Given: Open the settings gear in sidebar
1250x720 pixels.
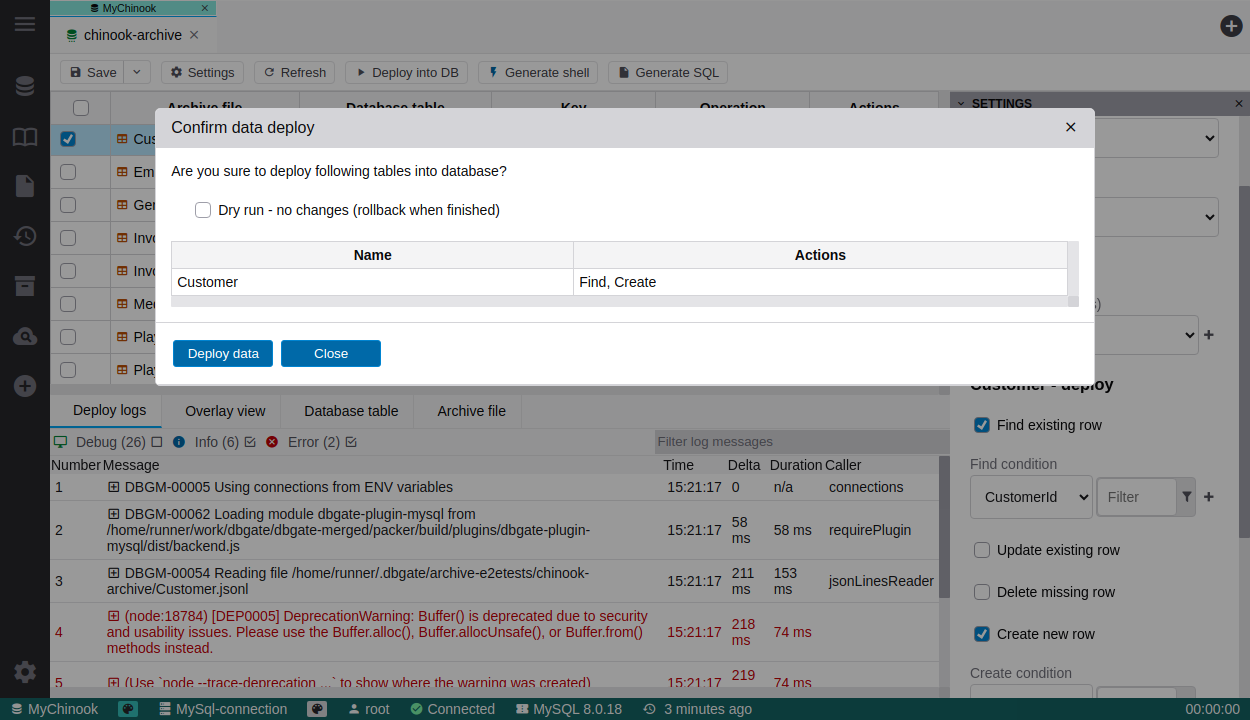Looking at the screenshot, I should click(x=25, y=672).
